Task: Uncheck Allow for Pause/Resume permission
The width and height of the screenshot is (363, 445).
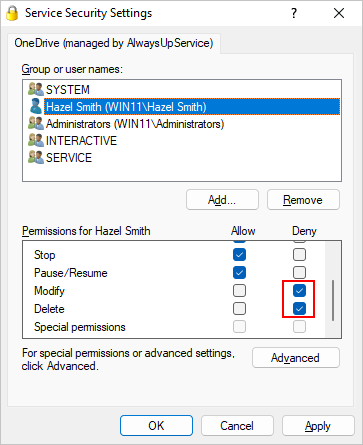Action: [239, 273]
